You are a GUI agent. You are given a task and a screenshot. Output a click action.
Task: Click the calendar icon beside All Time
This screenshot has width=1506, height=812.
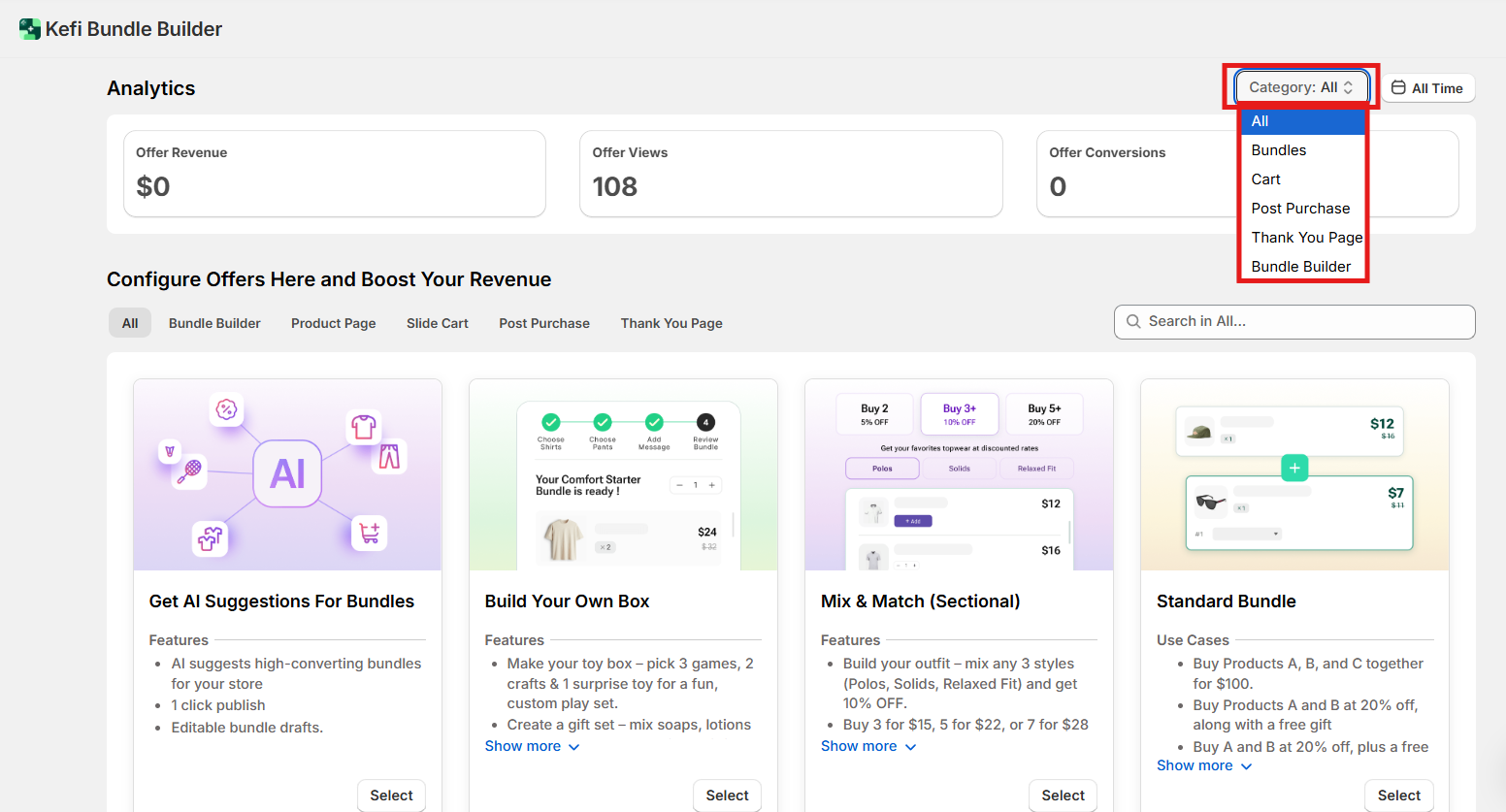coord(1398,88)
